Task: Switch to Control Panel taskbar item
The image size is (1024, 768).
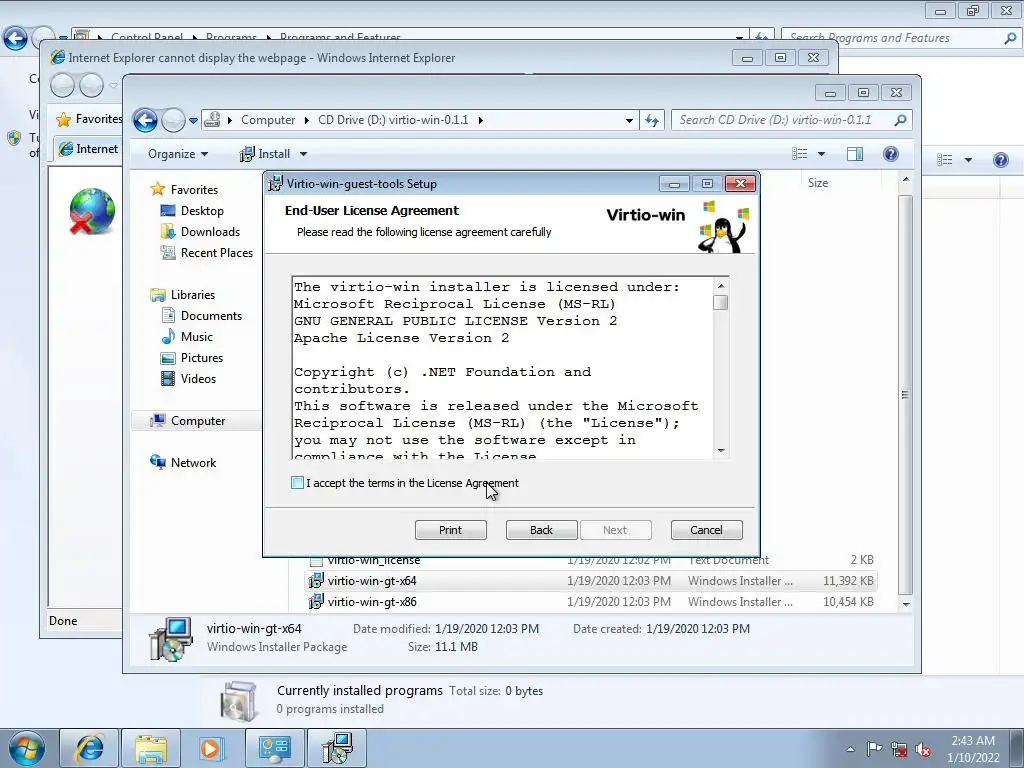Action: tap(274, 748)
